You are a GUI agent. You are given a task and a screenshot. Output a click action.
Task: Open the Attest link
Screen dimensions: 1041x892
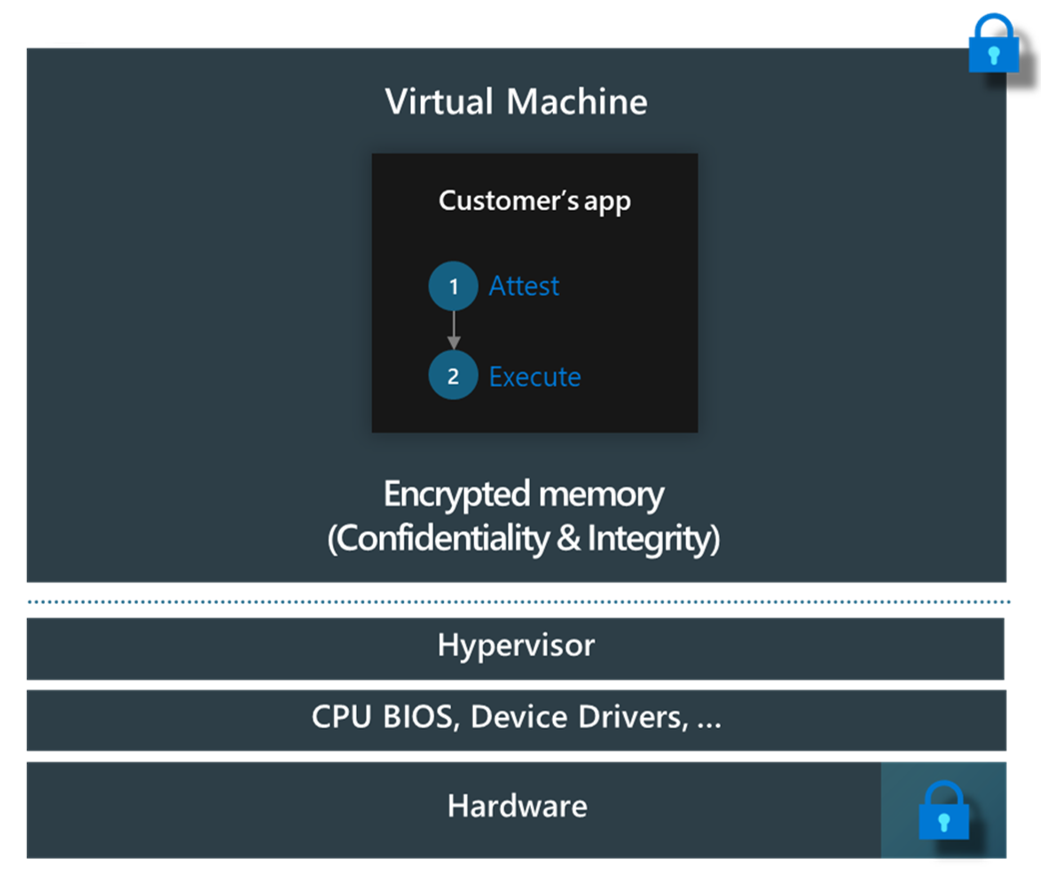click(523, 285)
